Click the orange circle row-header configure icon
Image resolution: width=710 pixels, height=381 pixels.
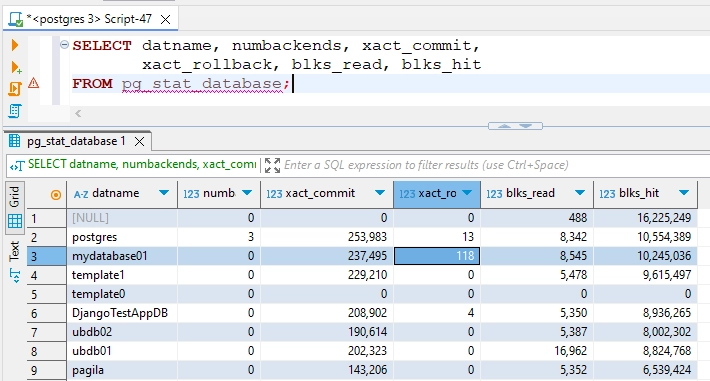(56, 195)
